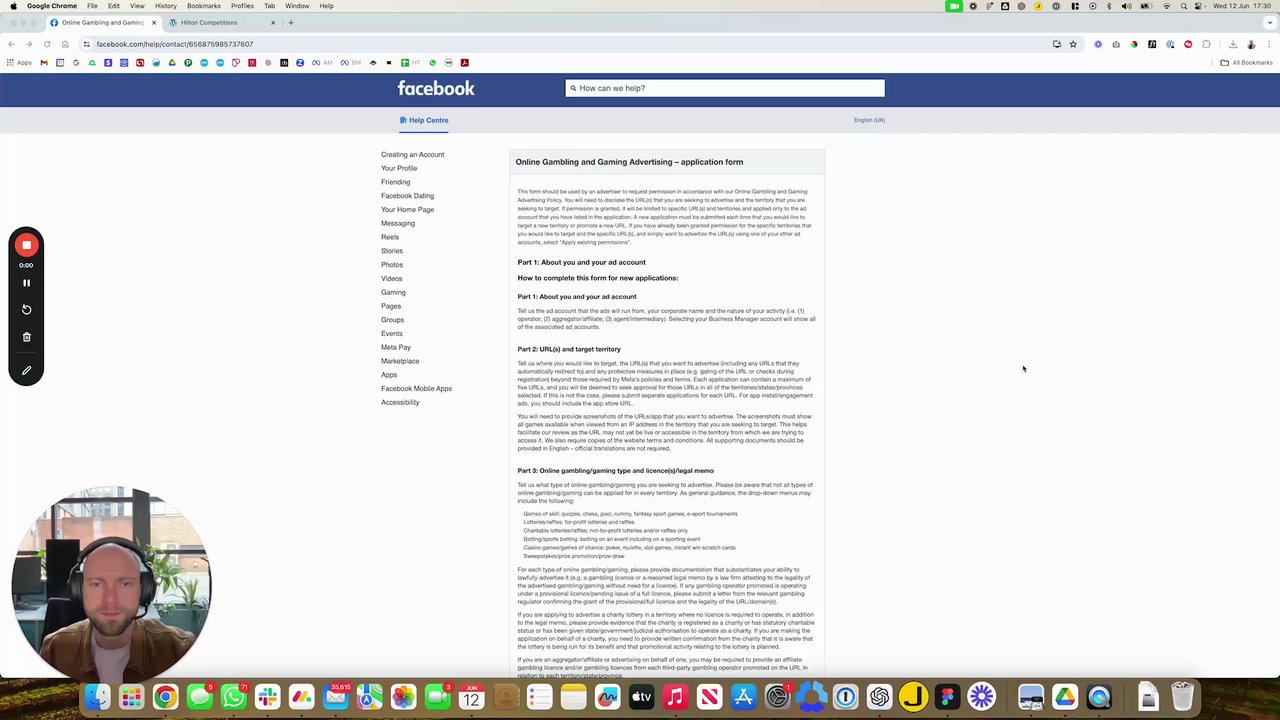Click the green camera indicator in menu bar
Image resolution: width=1280 pixels, height=720 pixels.
954,6
